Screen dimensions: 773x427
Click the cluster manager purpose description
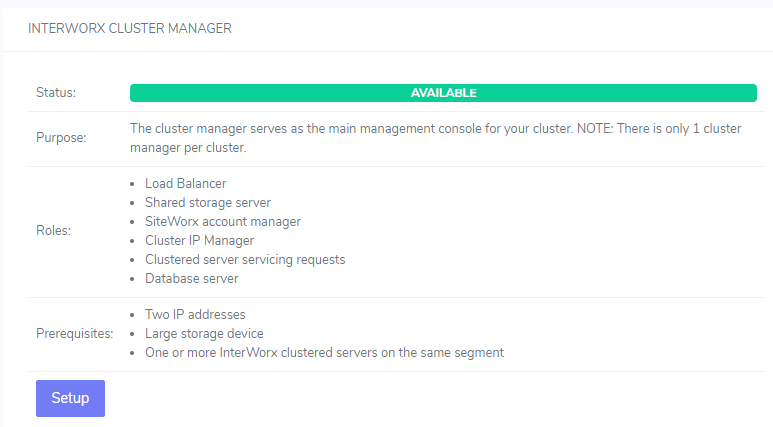pos(436,138)
